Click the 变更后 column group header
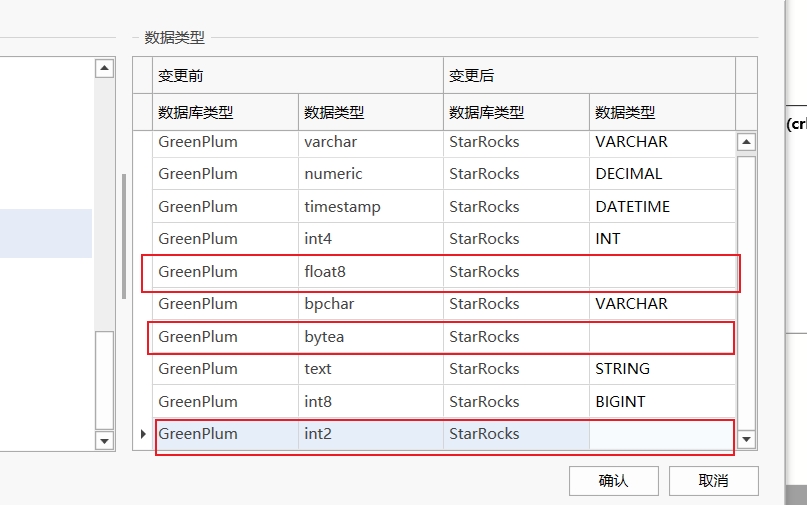 pos(589,76)
